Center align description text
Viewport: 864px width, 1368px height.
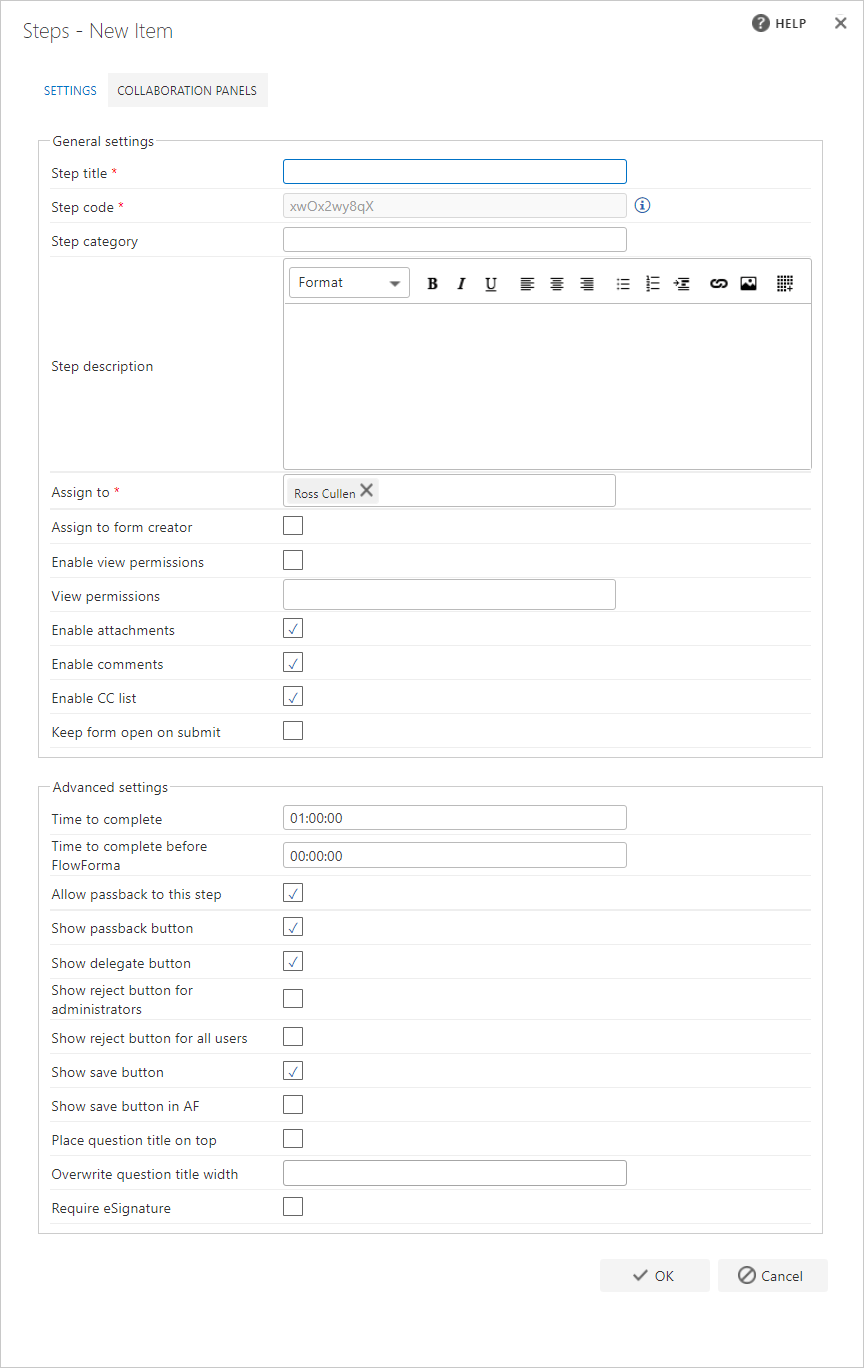click(557, 283)
